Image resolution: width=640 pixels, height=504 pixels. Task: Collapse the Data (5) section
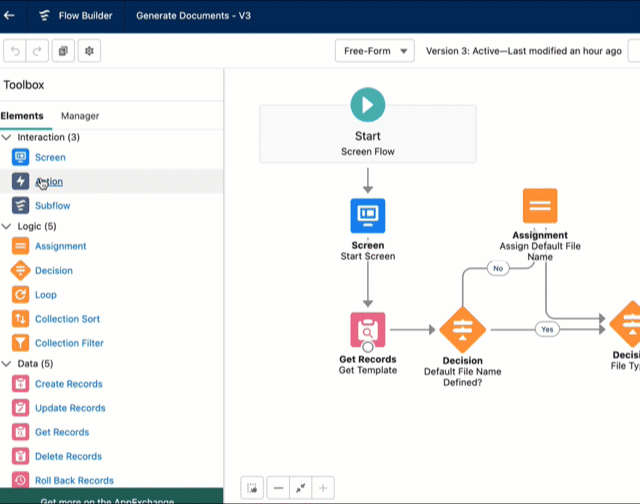(7, 364)
